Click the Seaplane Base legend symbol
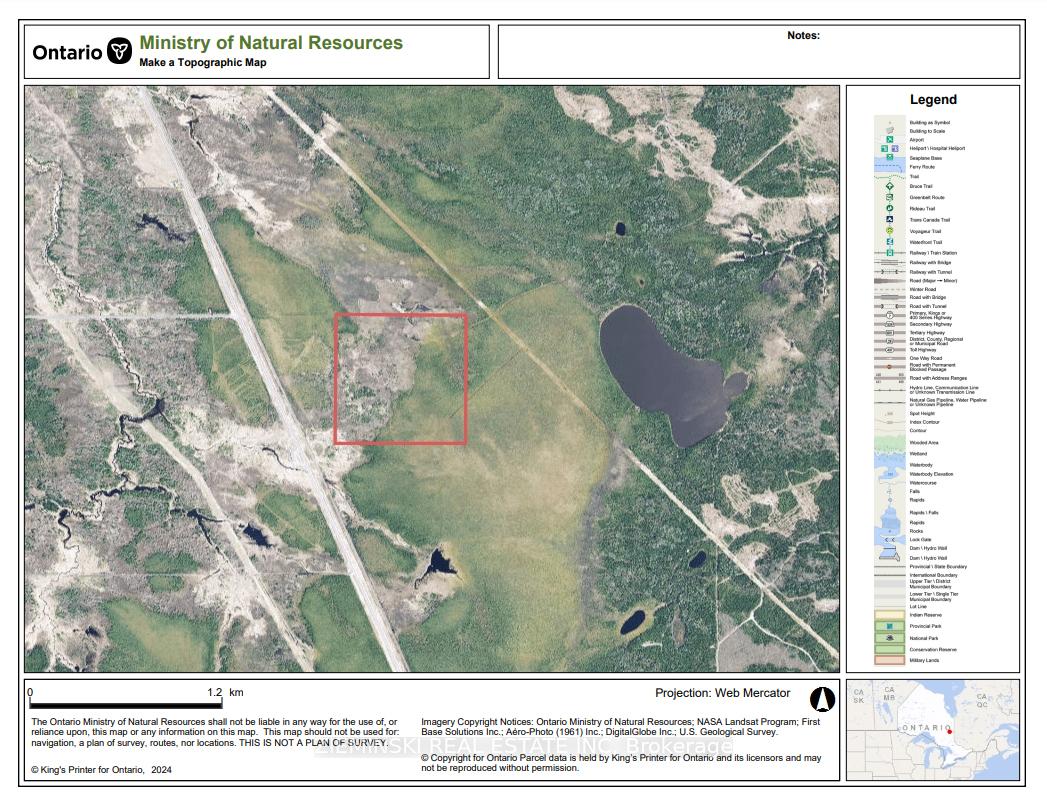The width and height of the screenshot is (1047, 808). click(x=889, y=158)
